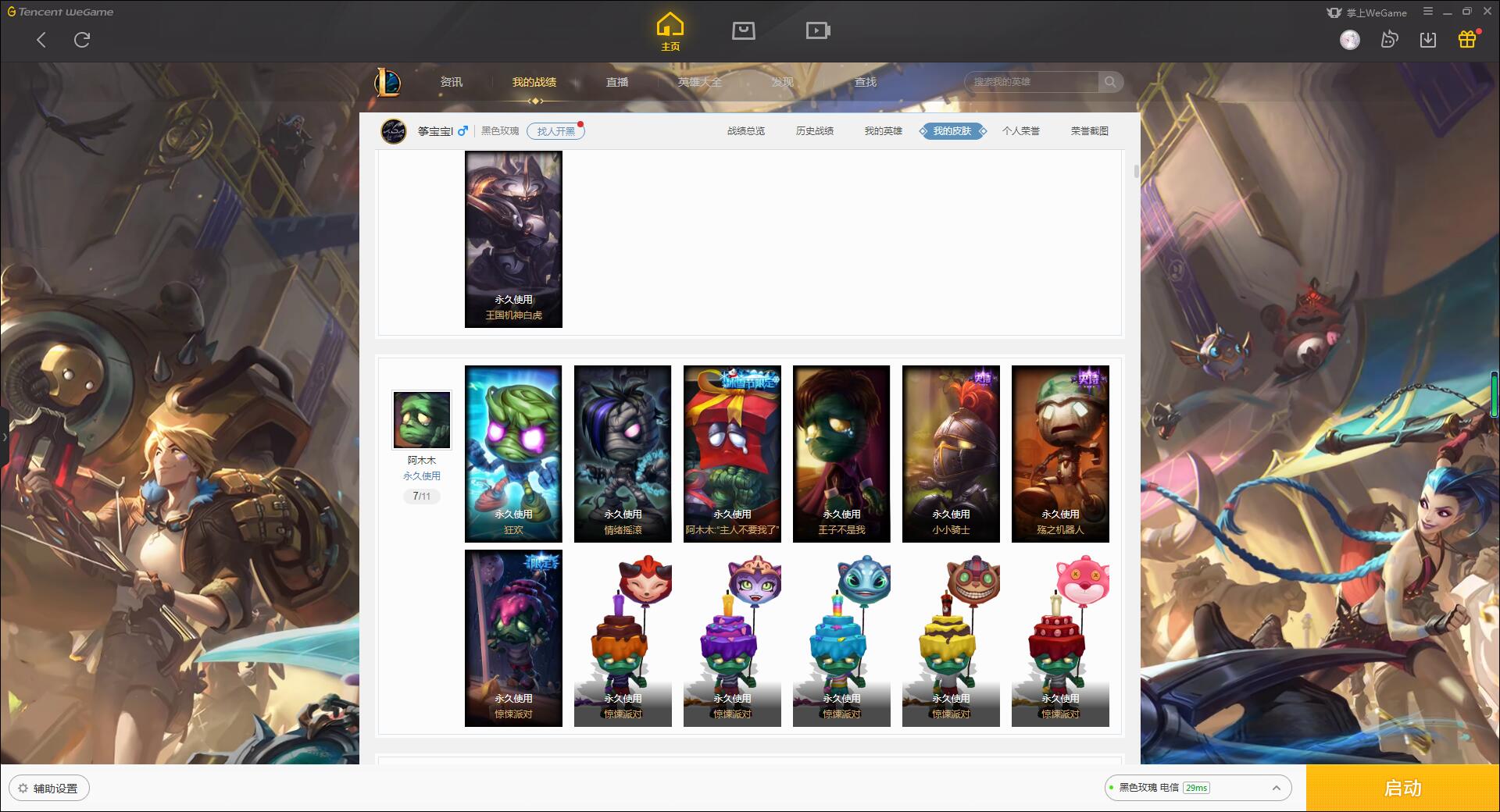
Task: Open the 惊悚派对 orange cake chroma card
Action: tap(623, 638)
